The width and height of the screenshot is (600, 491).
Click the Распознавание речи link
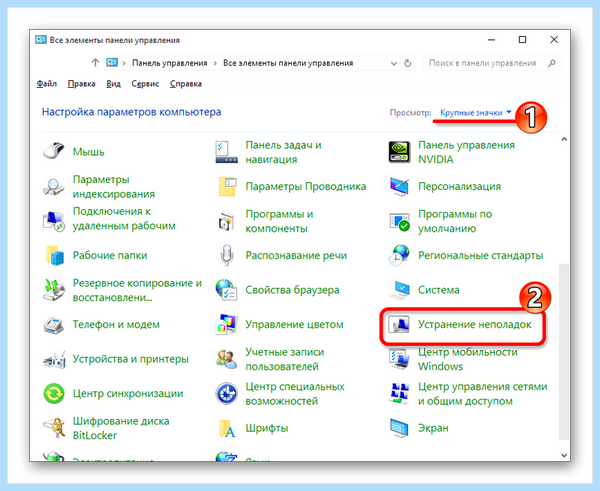coord(296,255)
